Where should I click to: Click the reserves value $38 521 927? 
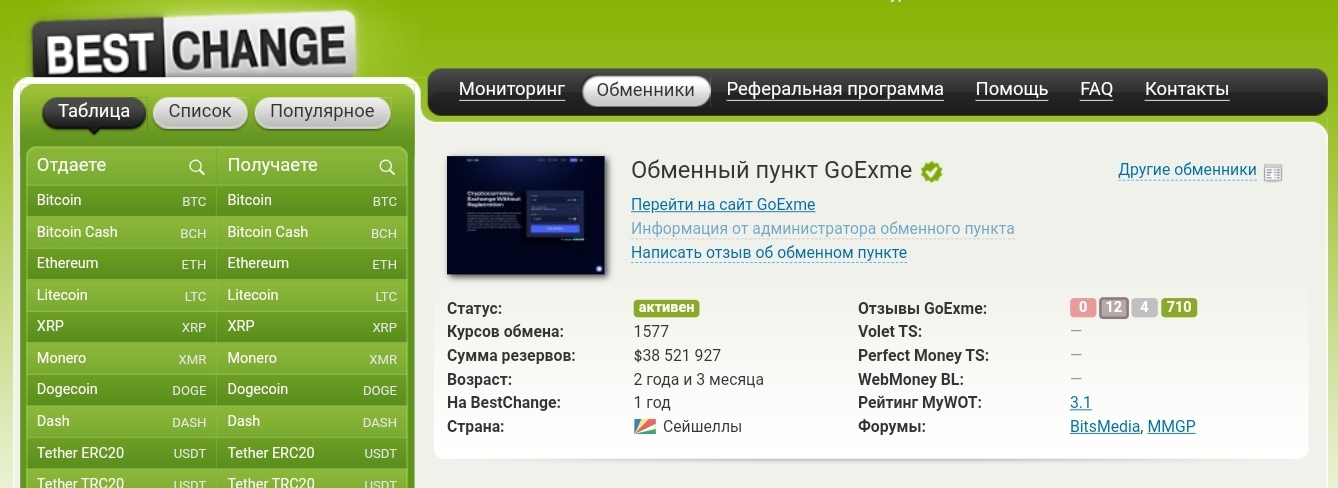pyautogui.click(x=677, y=356)
